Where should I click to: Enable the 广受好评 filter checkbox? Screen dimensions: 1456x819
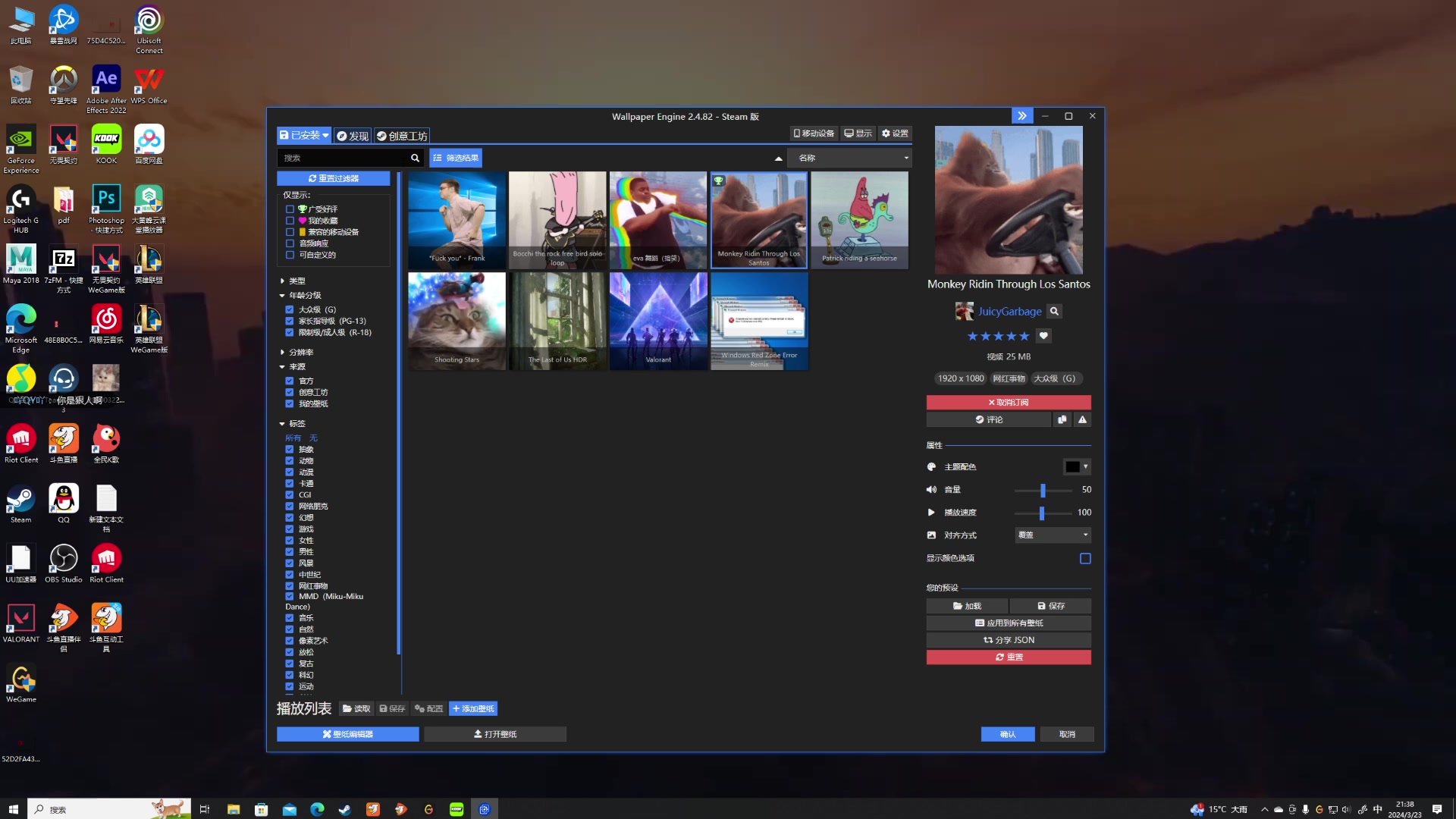click(x=290, y=209)
